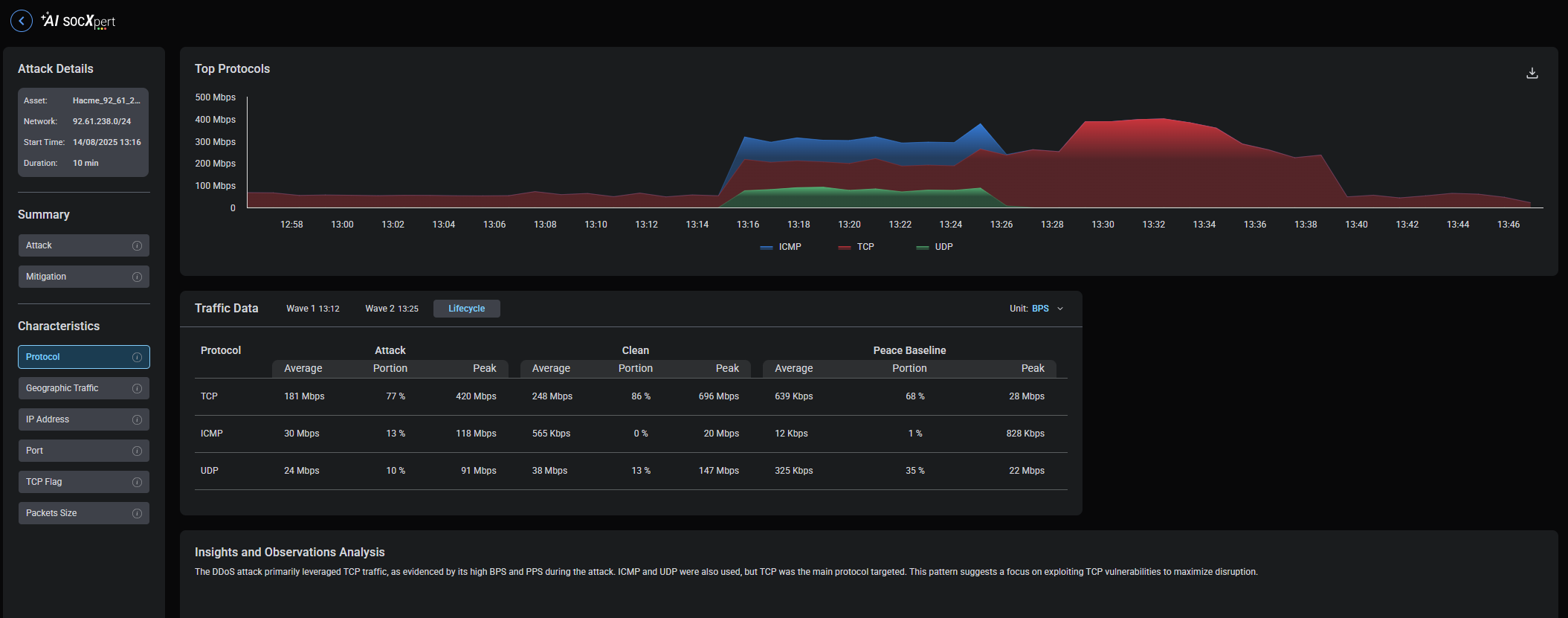Click info icon next to Mitigation
1568x618 pixels.
point(137,277)
